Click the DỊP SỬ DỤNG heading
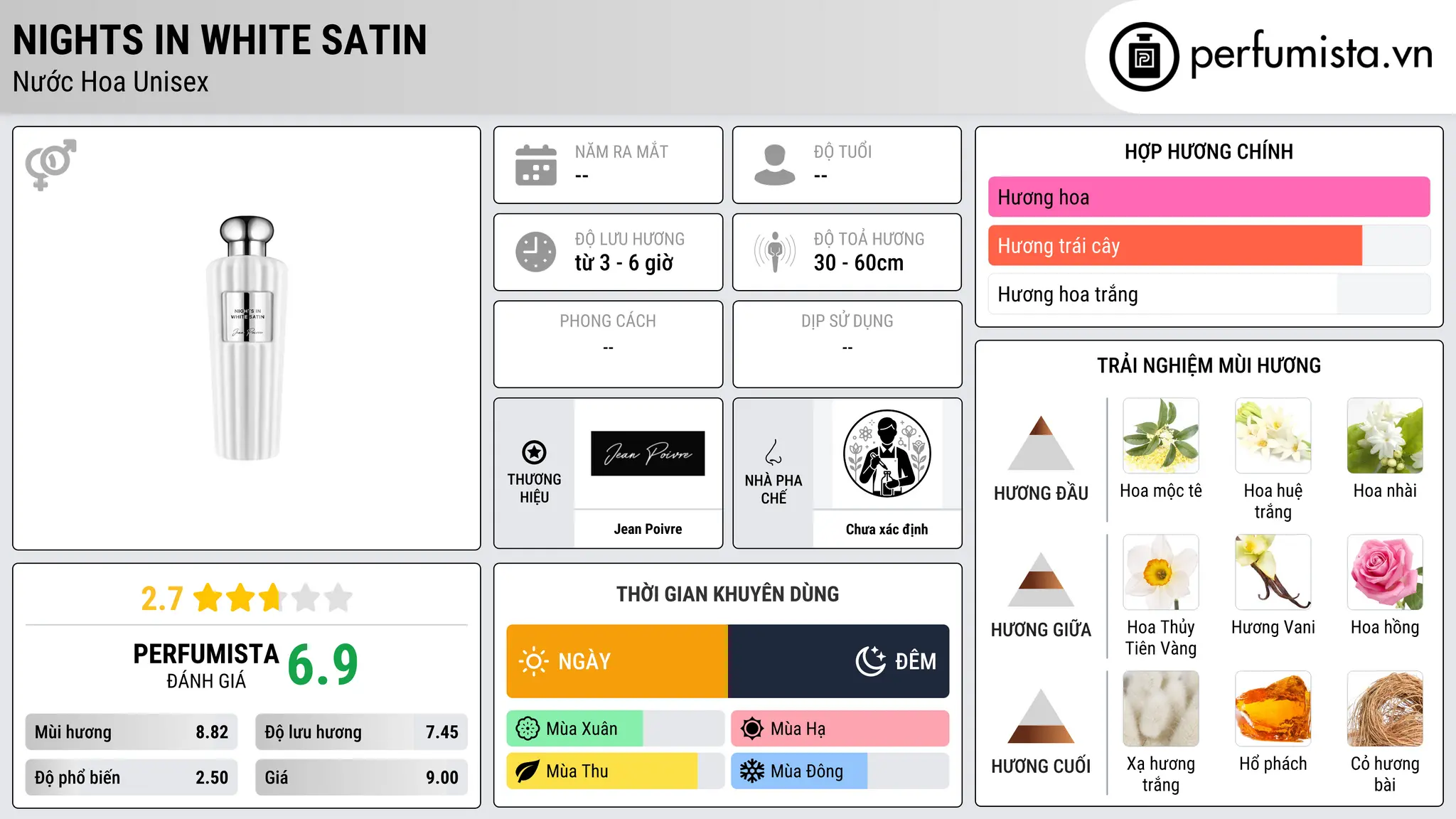This screenshot has height=819, width=1456. 847,321
